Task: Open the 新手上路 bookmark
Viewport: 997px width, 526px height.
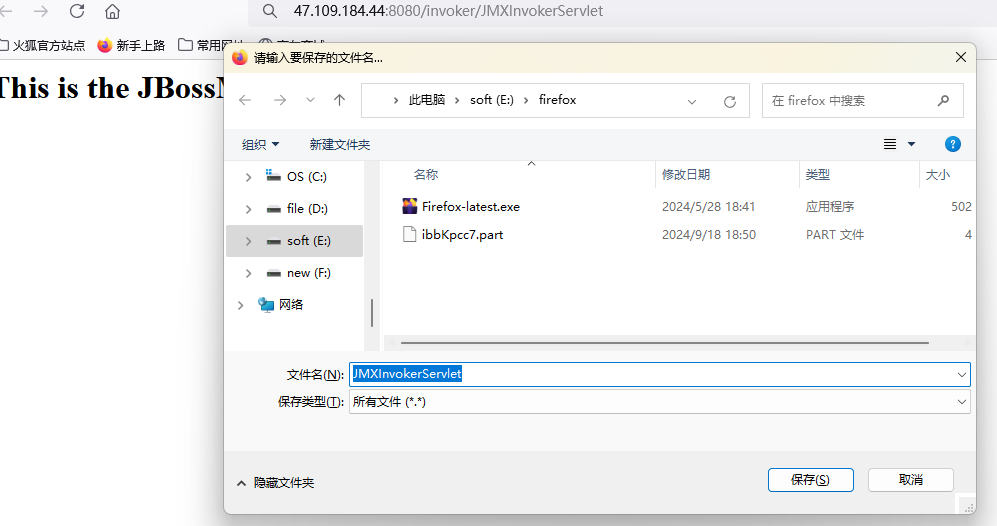Action: [132, 45]
